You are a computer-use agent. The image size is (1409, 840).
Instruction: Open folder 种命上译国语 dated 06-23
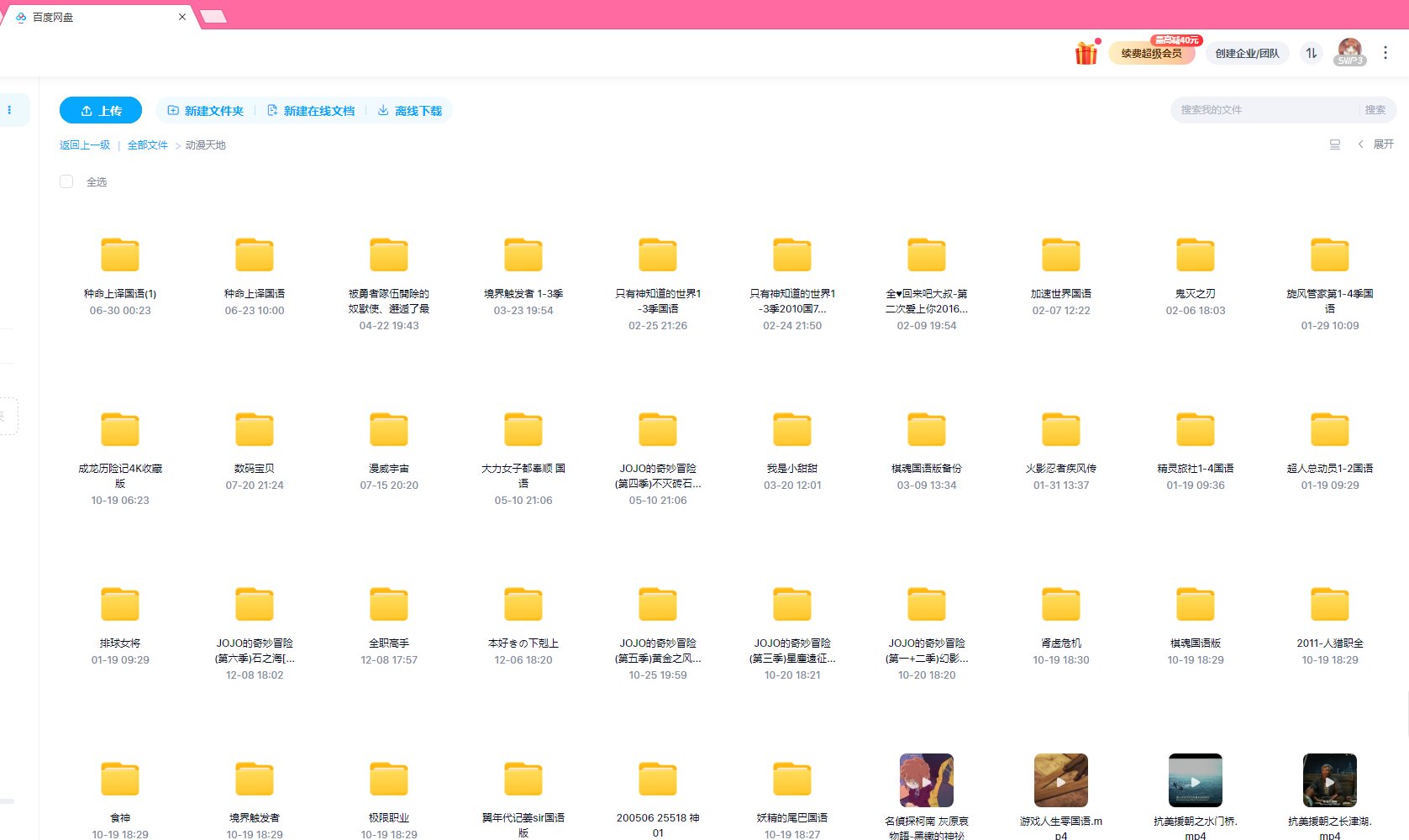click(x=255, y=255)
